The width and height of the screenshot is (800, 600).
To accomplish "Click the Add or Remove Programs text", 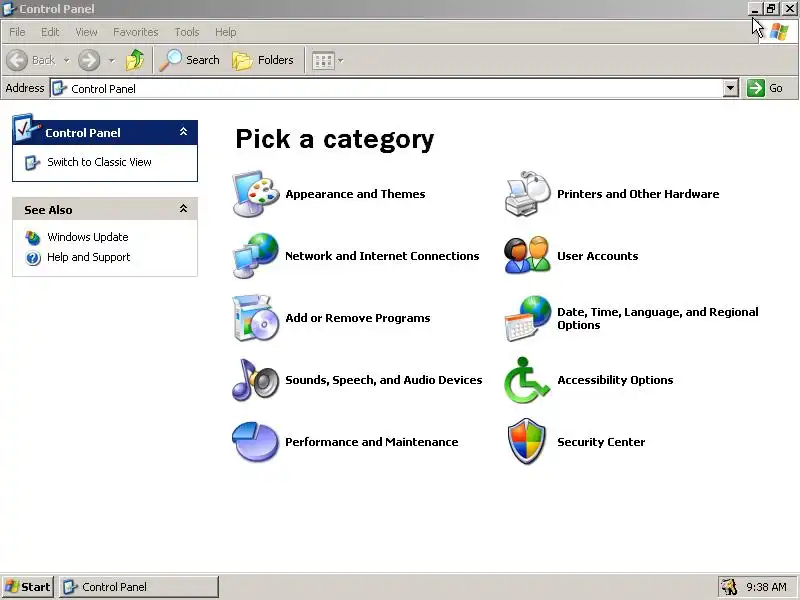I will [358, 318].
